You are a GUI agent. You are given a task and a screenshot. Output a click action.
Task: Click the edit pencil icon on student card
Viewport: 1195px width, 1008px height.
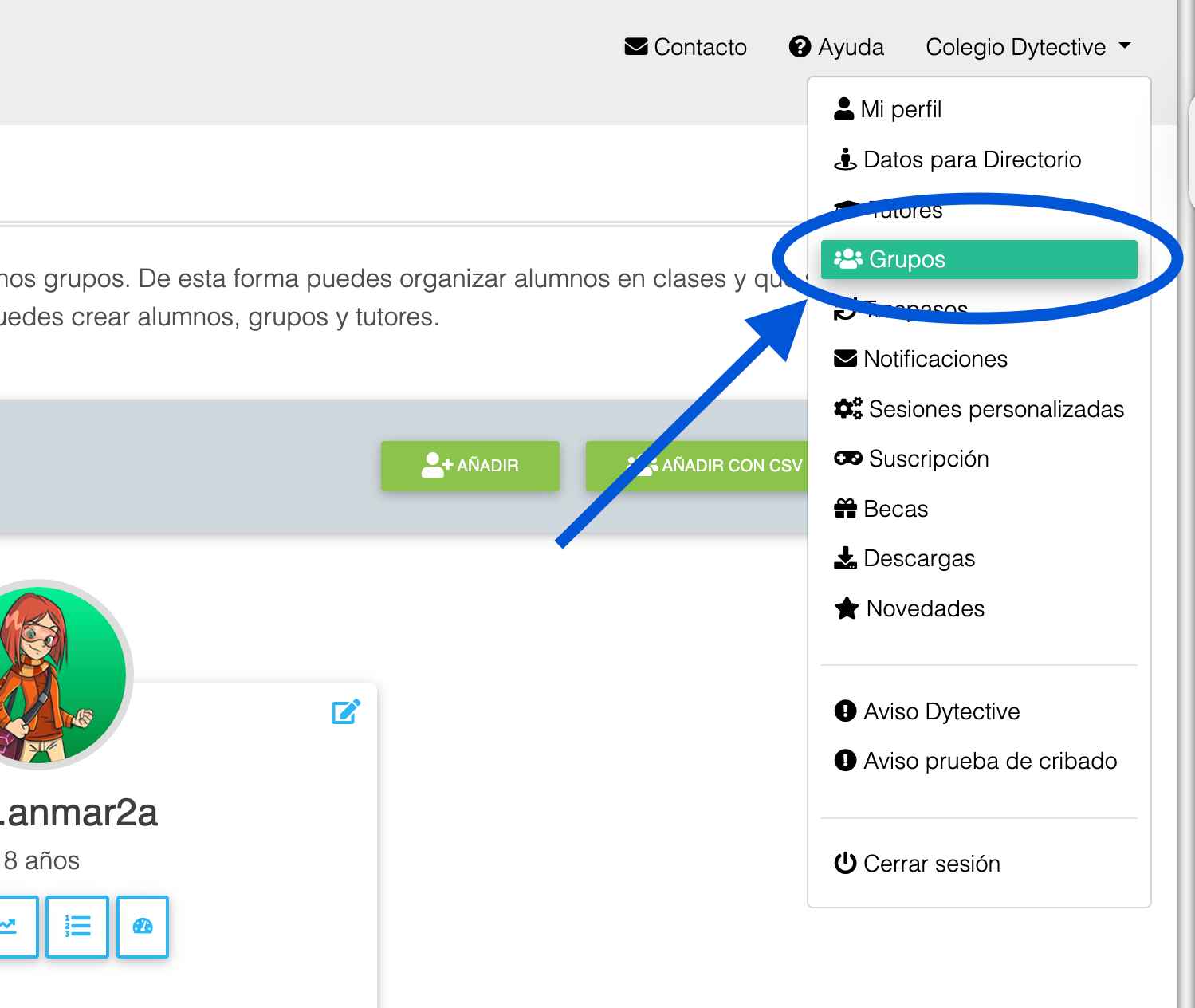[346, 711]
